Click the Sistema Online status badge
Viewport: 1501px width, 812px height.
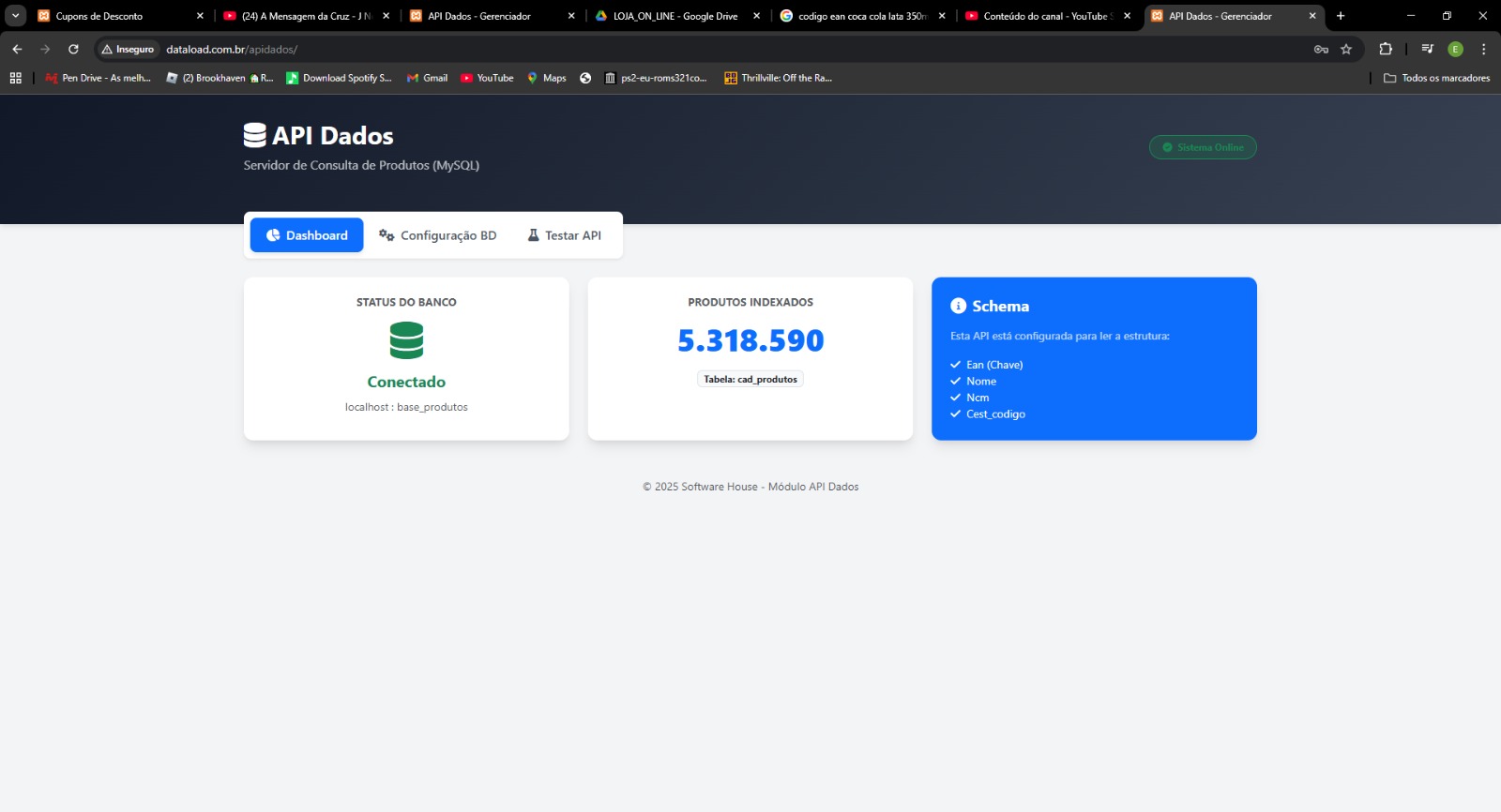(x=1203, y=147)
